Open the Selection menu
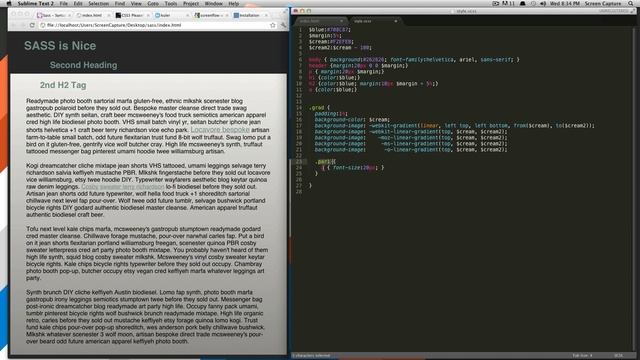 click(x=99, y=3)
